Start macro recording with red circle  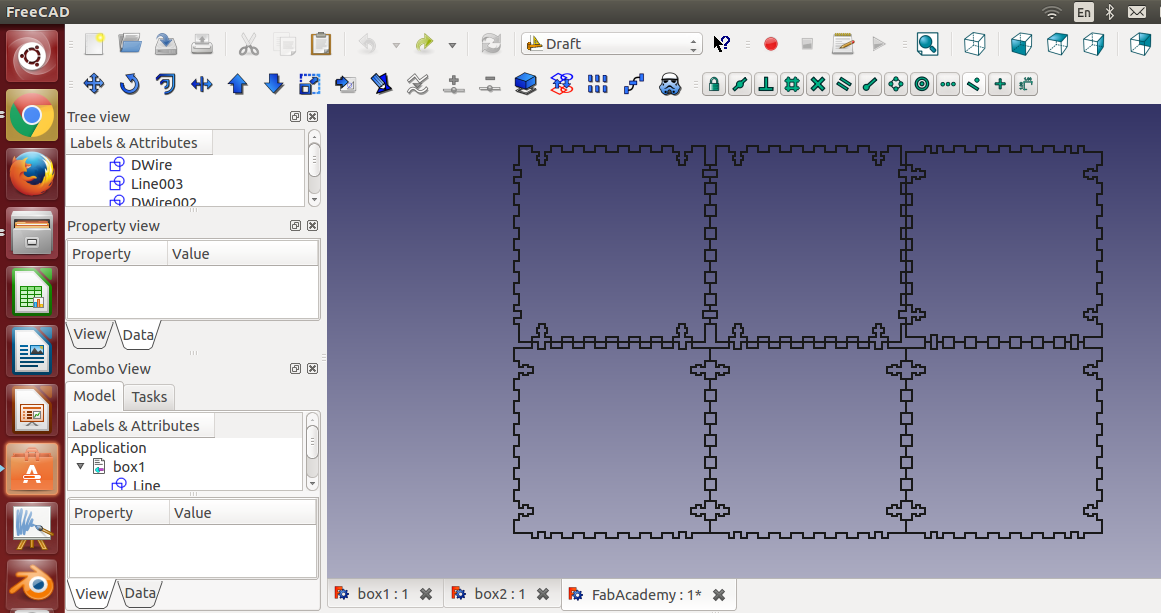point(771,44)
